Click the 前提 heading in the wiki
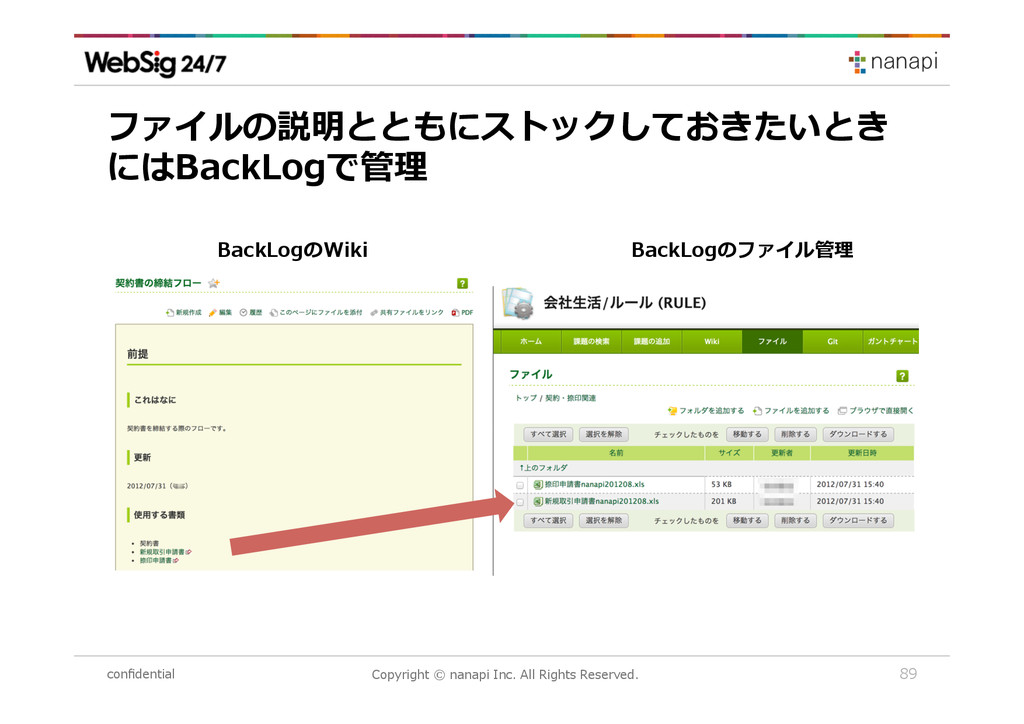 click(x=138, y=354)
